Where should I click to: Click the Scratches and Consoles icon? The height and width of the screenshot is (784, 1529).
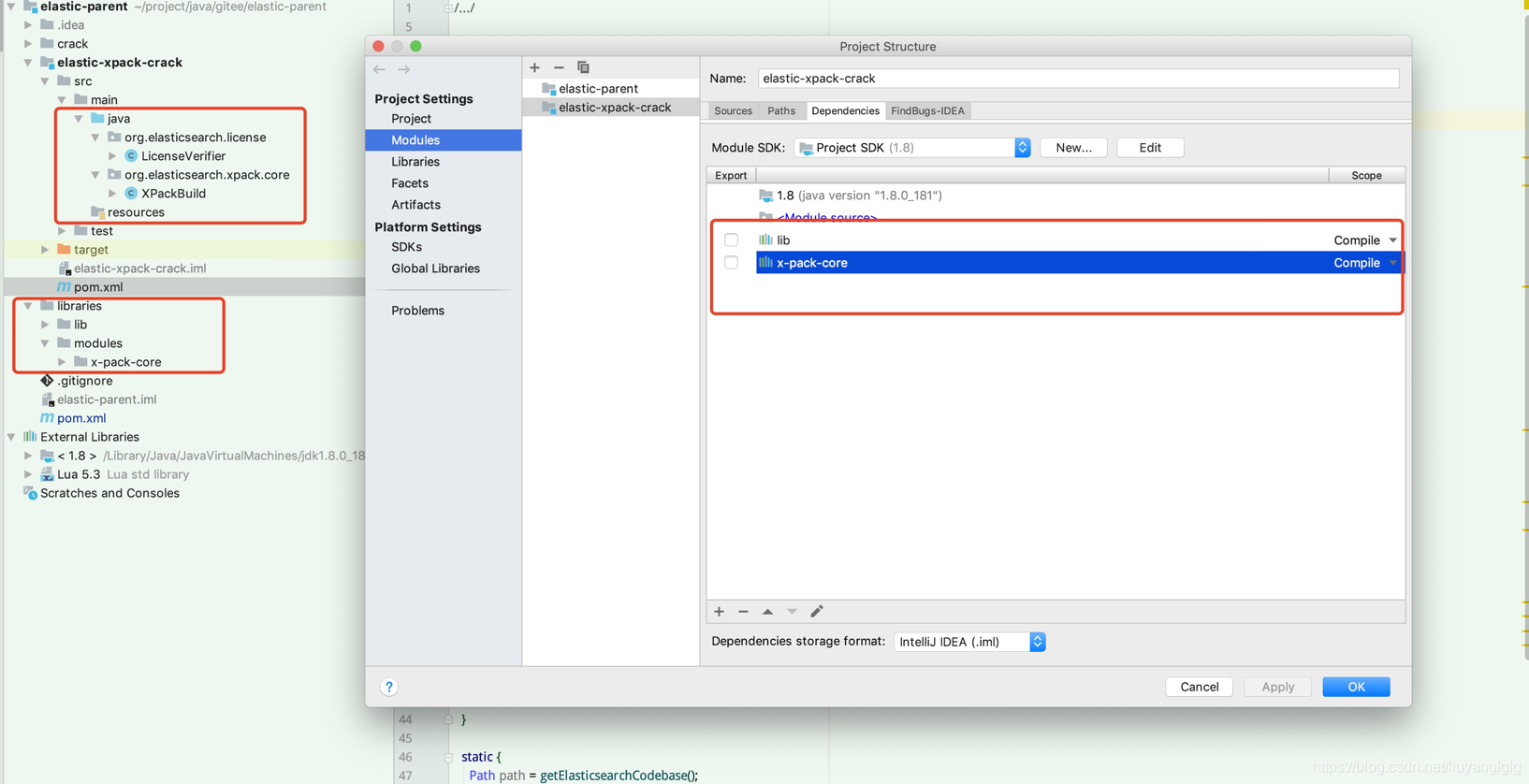[x=30, y=493]
